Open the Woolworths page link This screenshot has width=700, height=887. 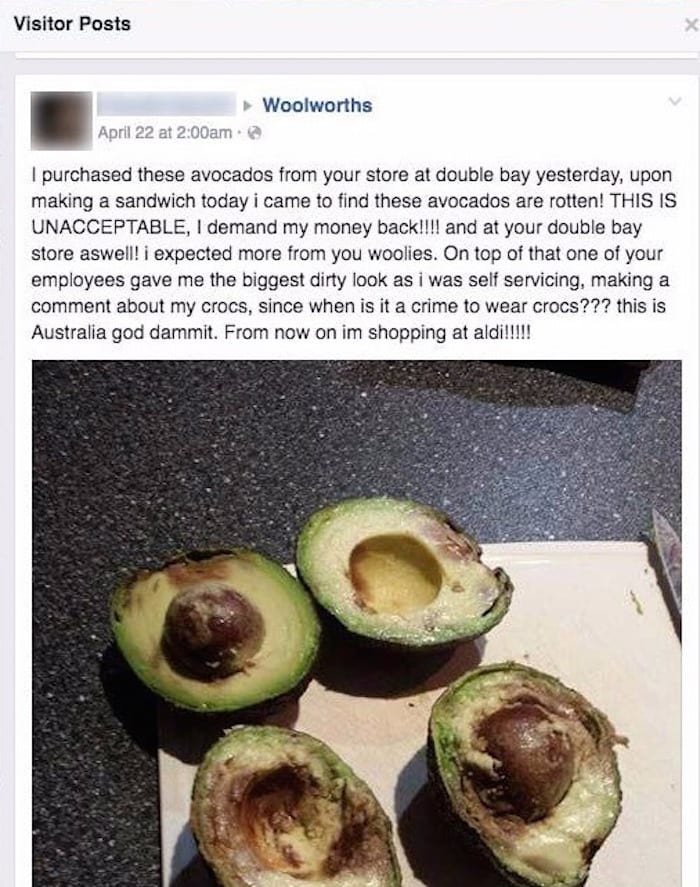click(317, 105)
